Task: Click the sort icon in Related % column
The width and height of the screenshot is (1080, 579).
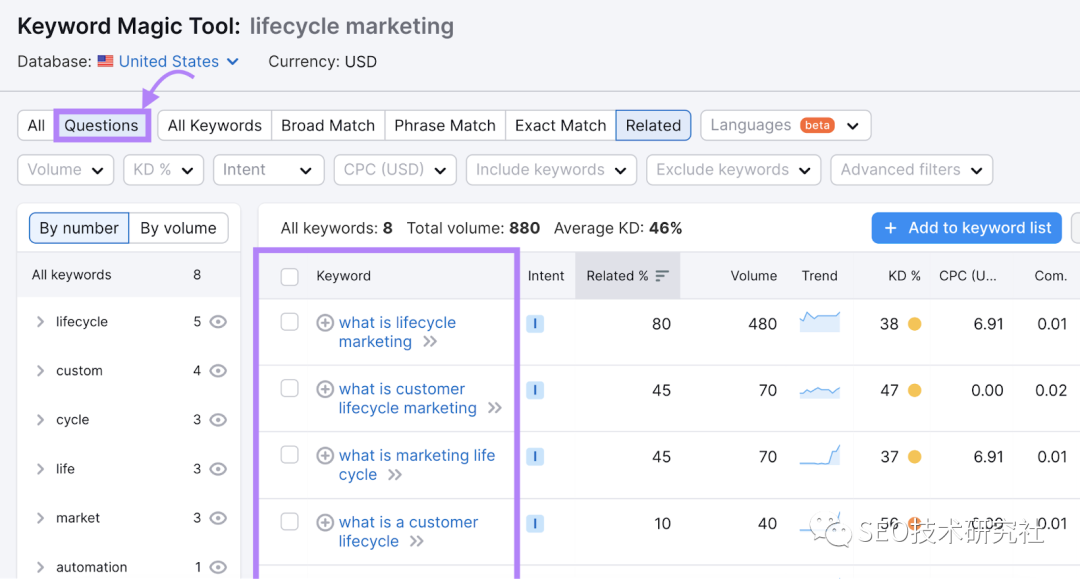Action: coord(662,276)
